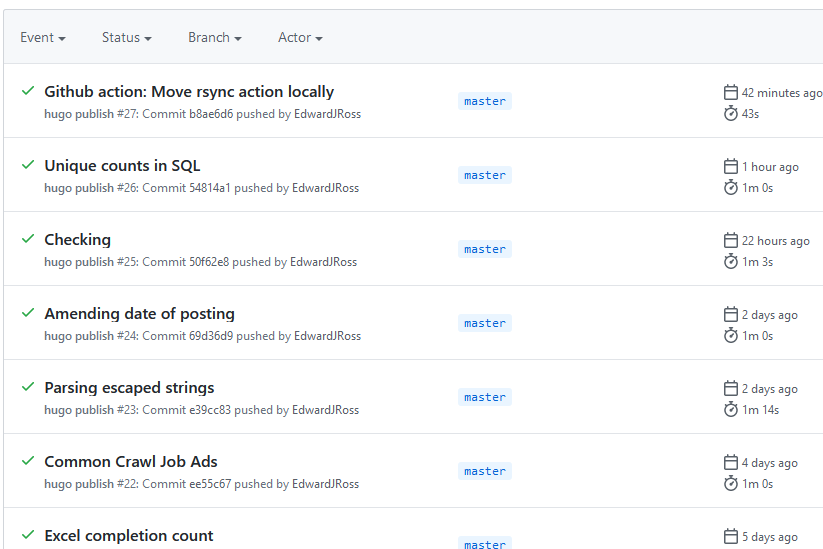Open the 'Excel completion count' workflow run
The height and width of the screenshot is (549, 823).
[129, 536]
